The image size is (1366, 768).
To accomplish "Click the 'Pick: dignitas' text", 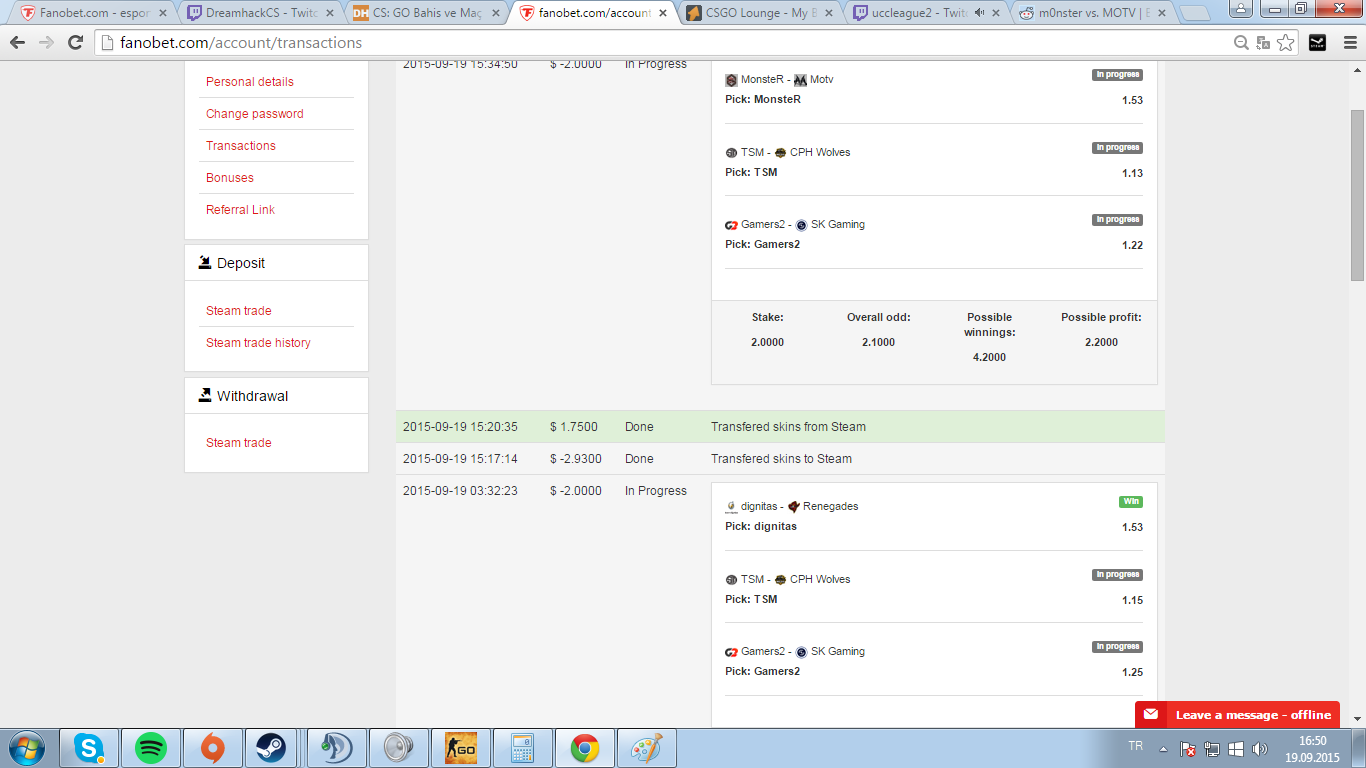I will coord(761,527).
